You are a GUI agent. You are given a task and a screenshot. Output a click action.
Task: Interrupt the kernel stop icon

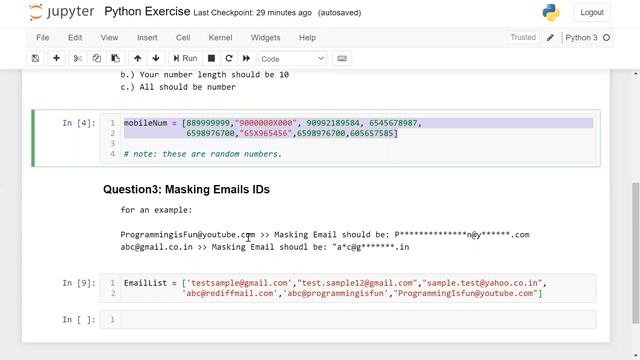click(x=211, y=58)
